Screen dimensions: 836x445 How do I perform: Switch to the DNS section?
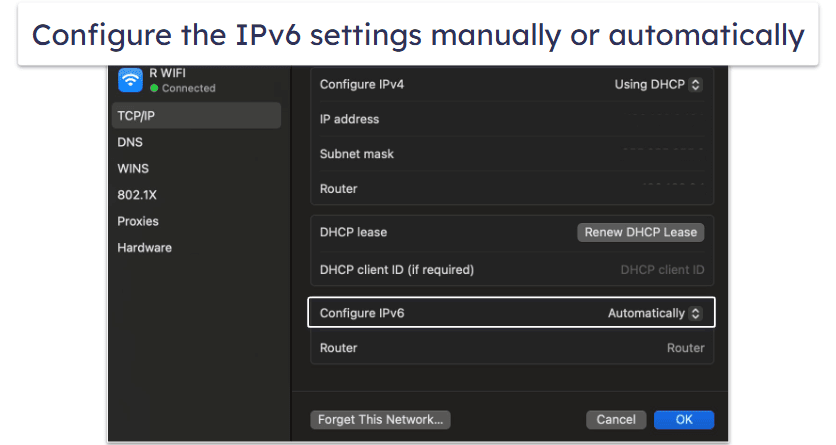(130, 142)
